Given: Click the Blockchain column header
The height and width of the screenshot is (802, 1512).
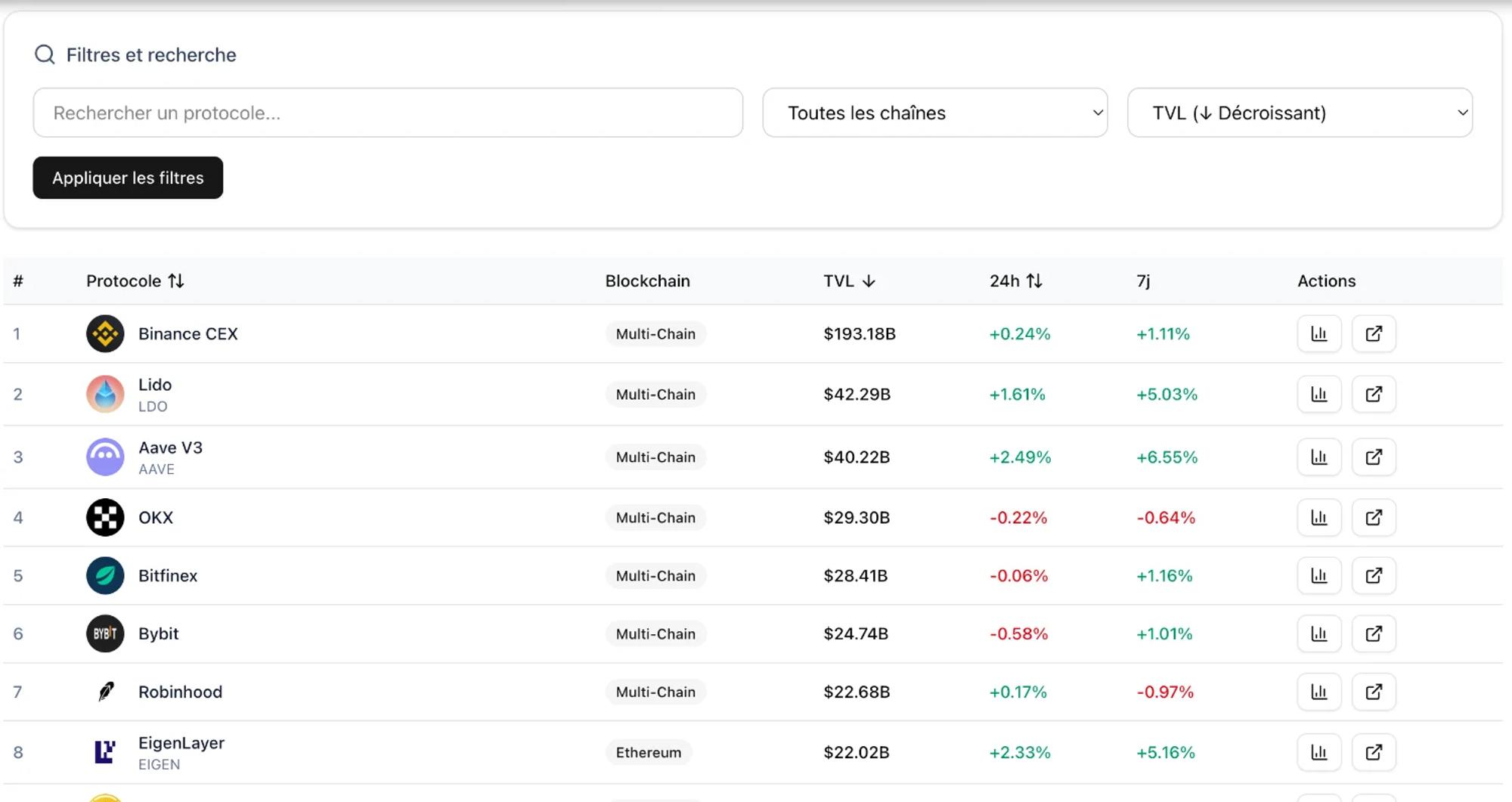Looking at the screenshot, I should click(x=647, y=280).
